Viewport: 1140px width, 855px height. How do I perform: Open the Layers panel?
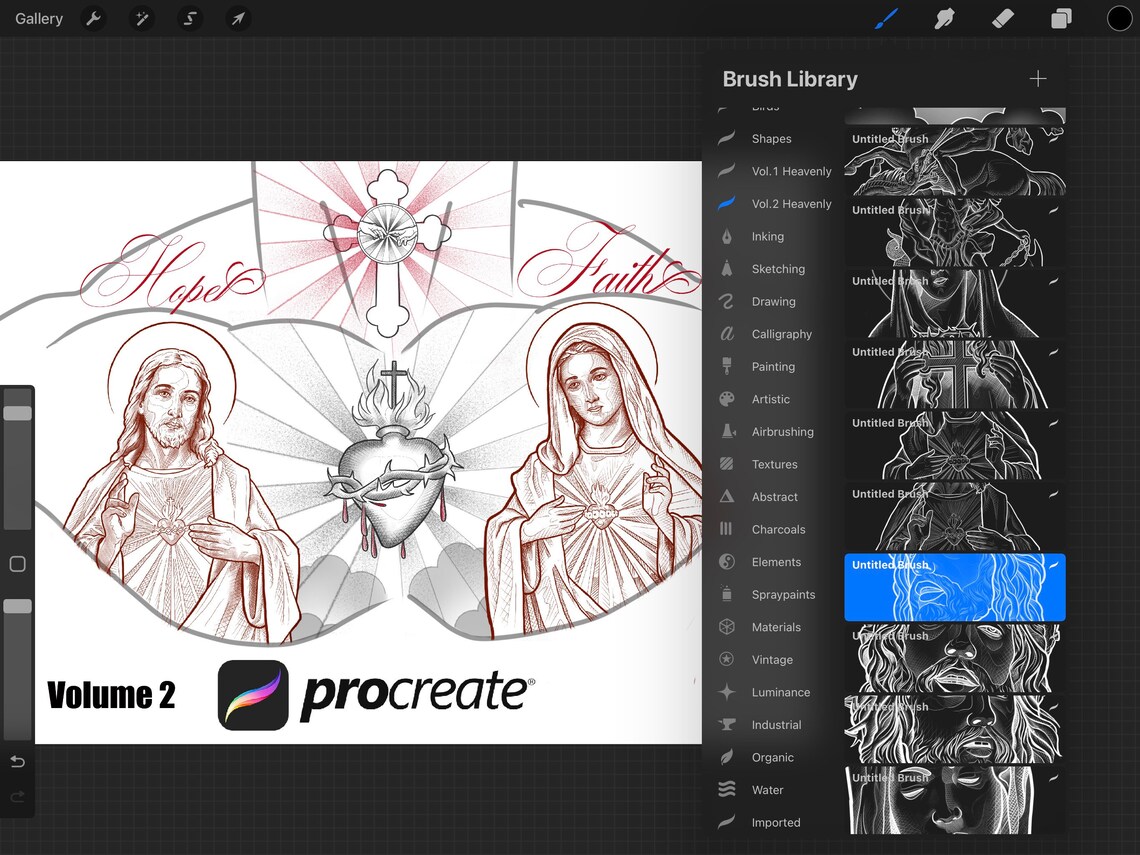1061,18
